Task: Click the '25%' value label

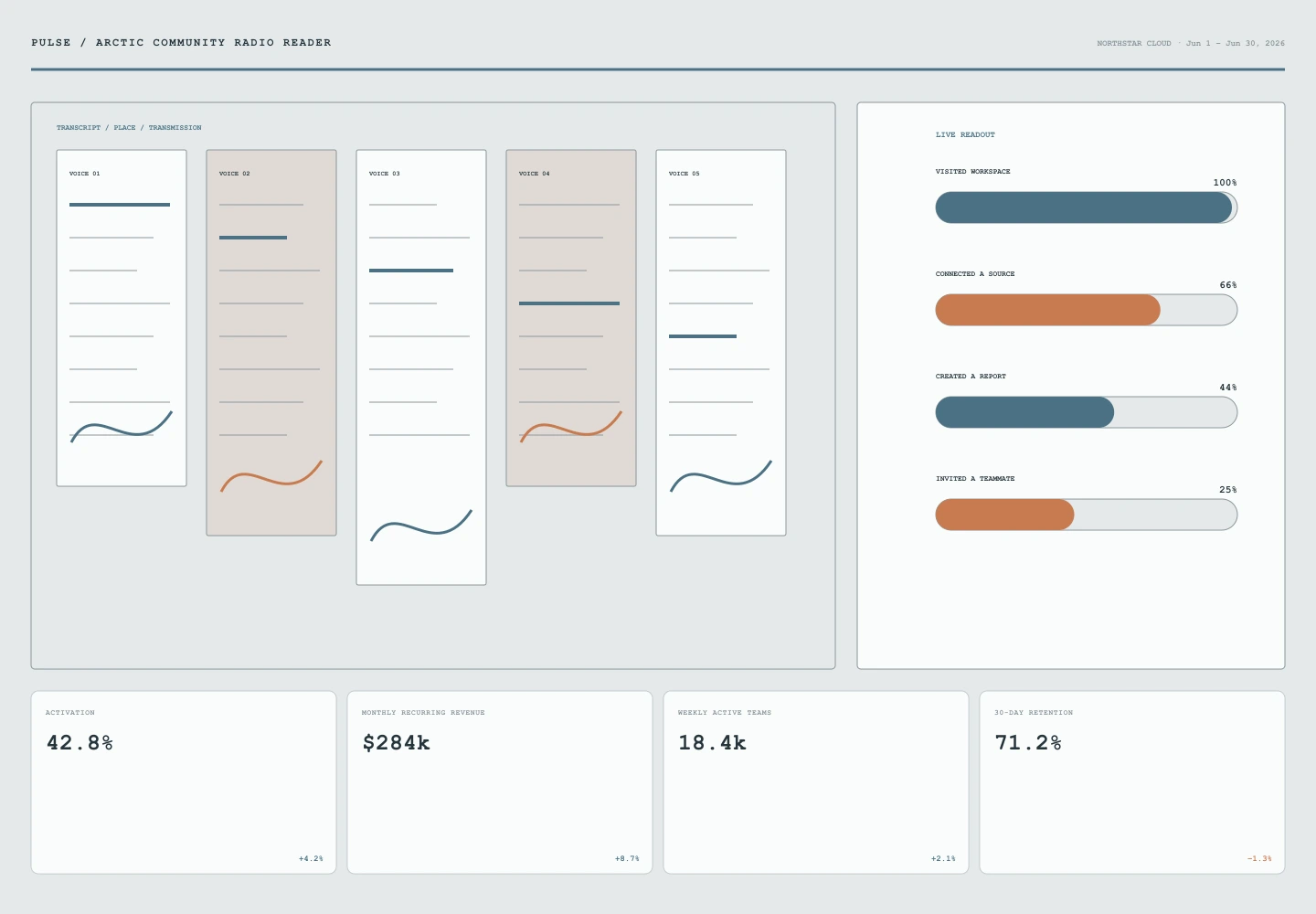Action: [1228, 490]
